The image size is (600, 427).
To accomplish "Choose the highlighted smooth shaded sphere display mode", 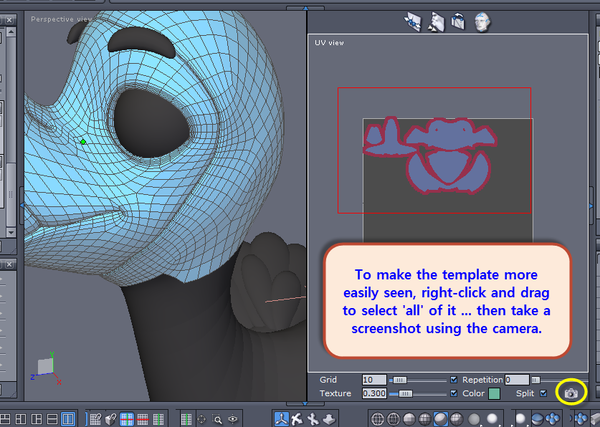I will click(440, 419).
